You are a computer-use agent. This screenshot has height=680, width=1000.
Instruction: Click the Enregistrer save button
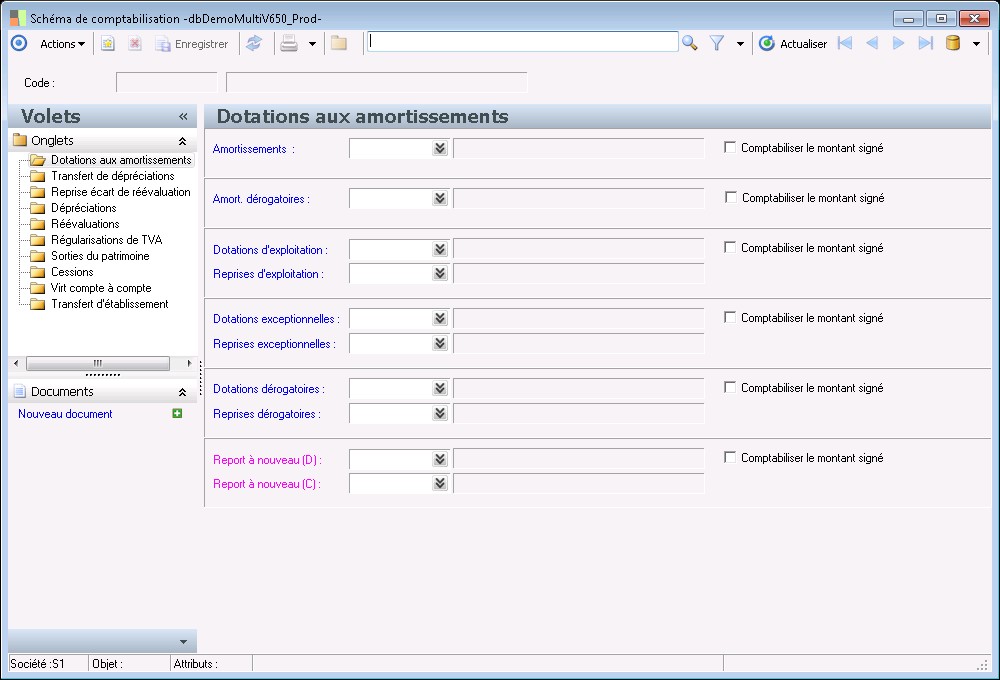tap(192, 44)
